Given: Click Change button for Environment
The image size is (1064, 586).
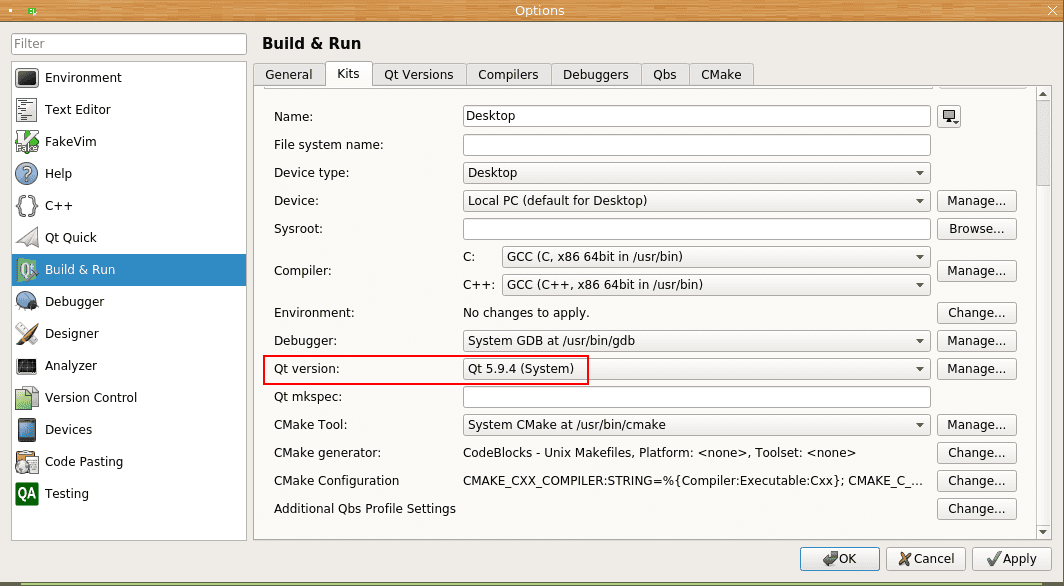Looking at the screenshot, I should (x=976, y=313).
